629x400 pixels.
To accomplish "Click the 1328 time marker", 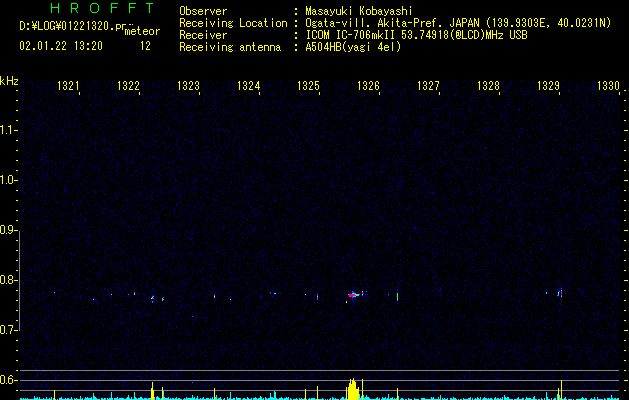I will coord(488,86).
